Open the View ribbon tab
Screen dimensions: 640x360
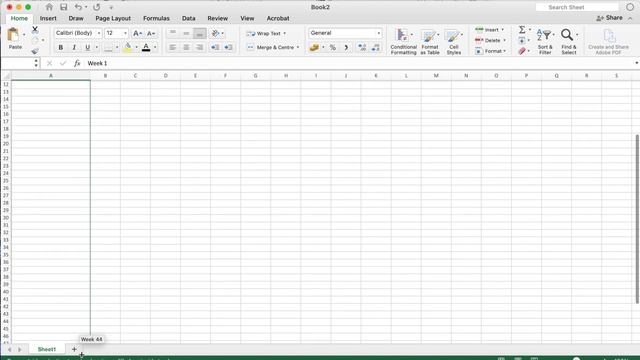(x=247, y=18)
